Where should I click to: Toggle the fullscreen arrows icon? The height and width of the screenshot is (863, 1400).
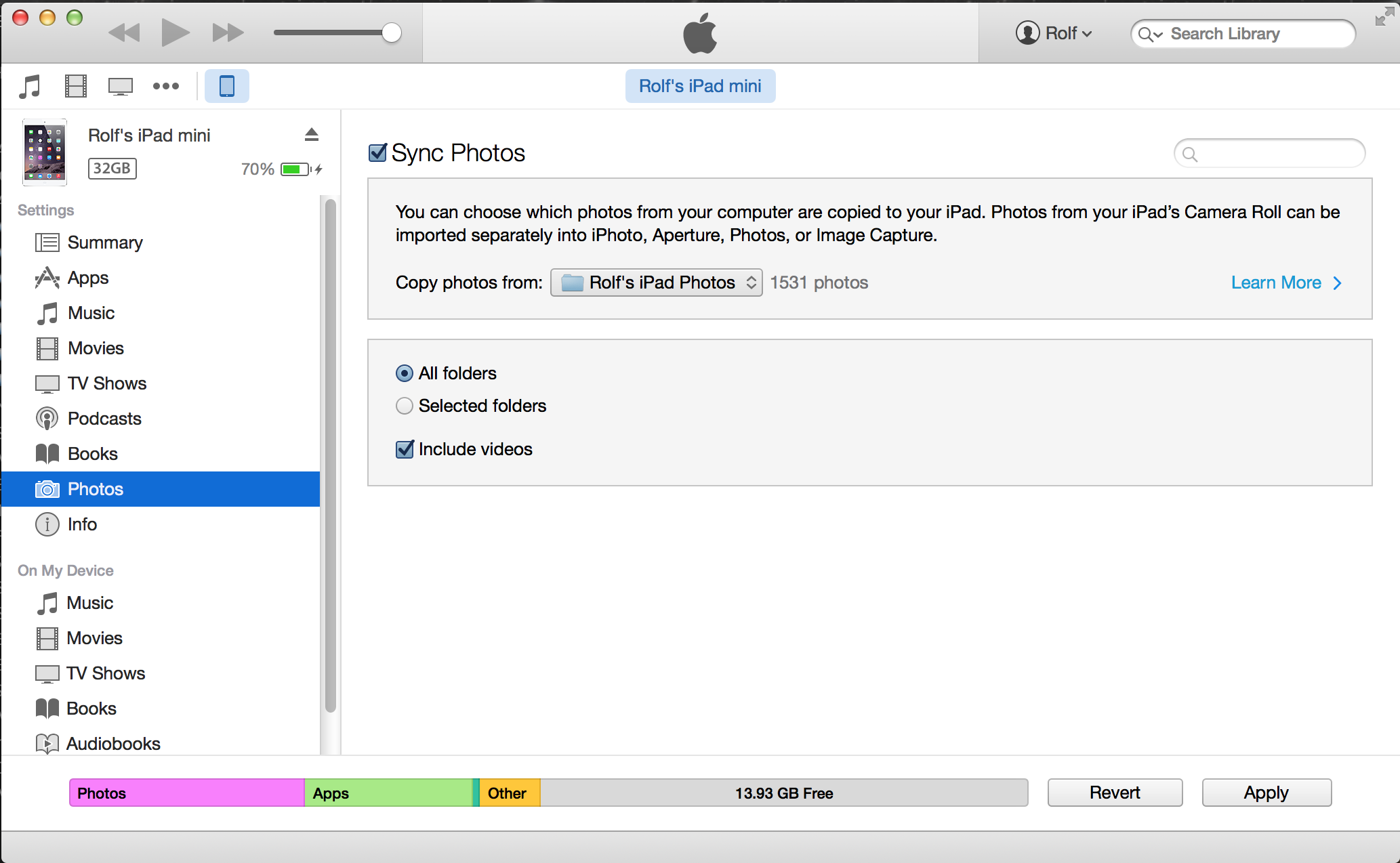(x=1384, y=17)
